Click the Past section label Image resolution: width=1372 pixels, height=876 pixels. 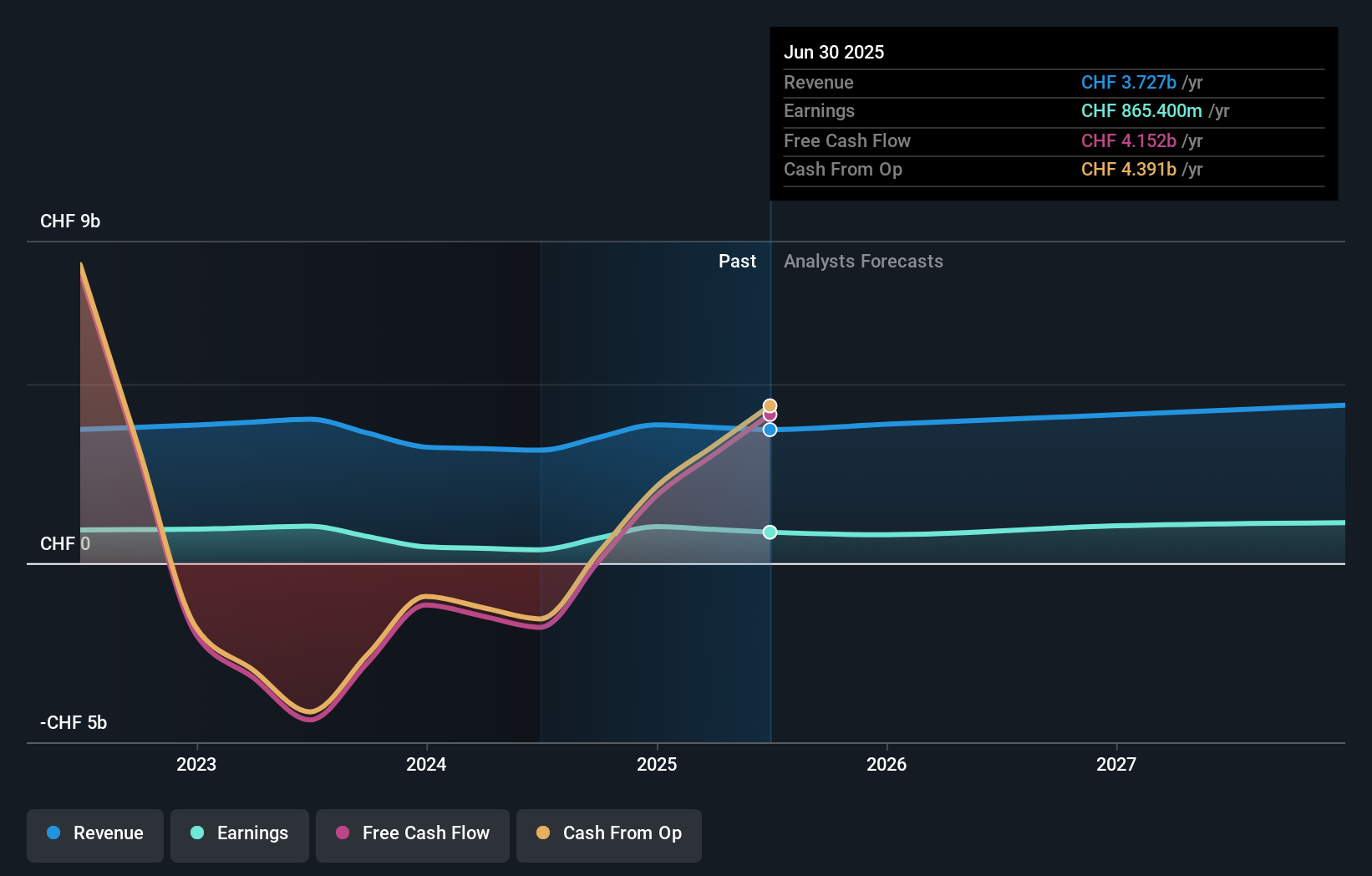coord(737,262)
